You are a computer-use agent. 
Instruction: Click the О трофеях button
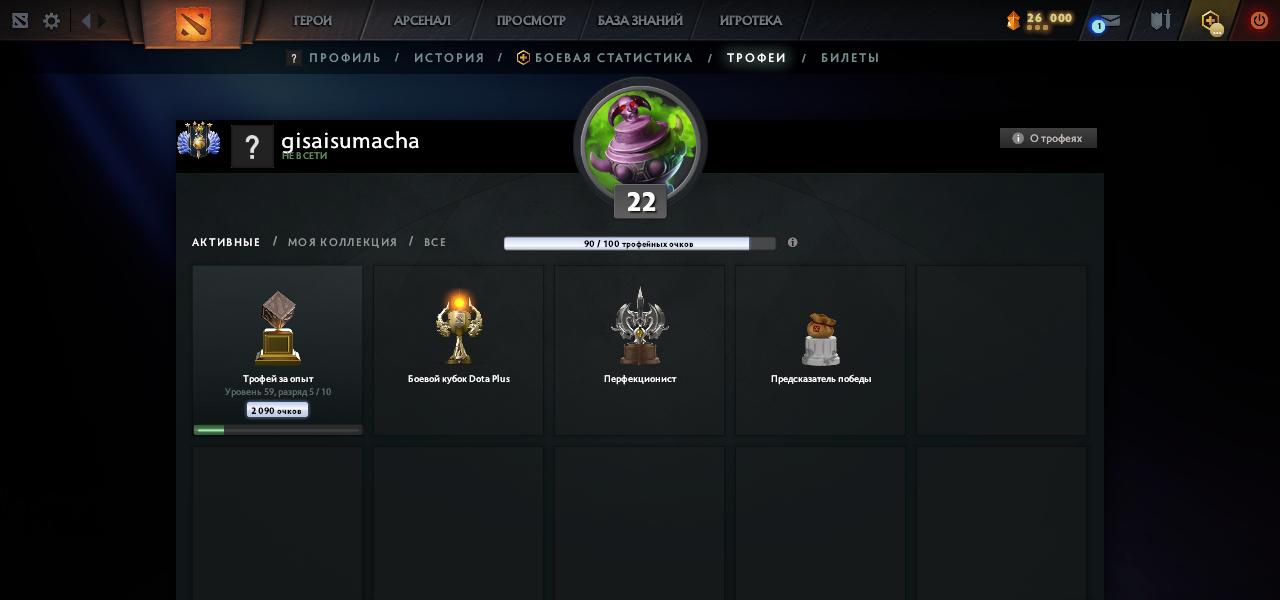click(1048, 138)
